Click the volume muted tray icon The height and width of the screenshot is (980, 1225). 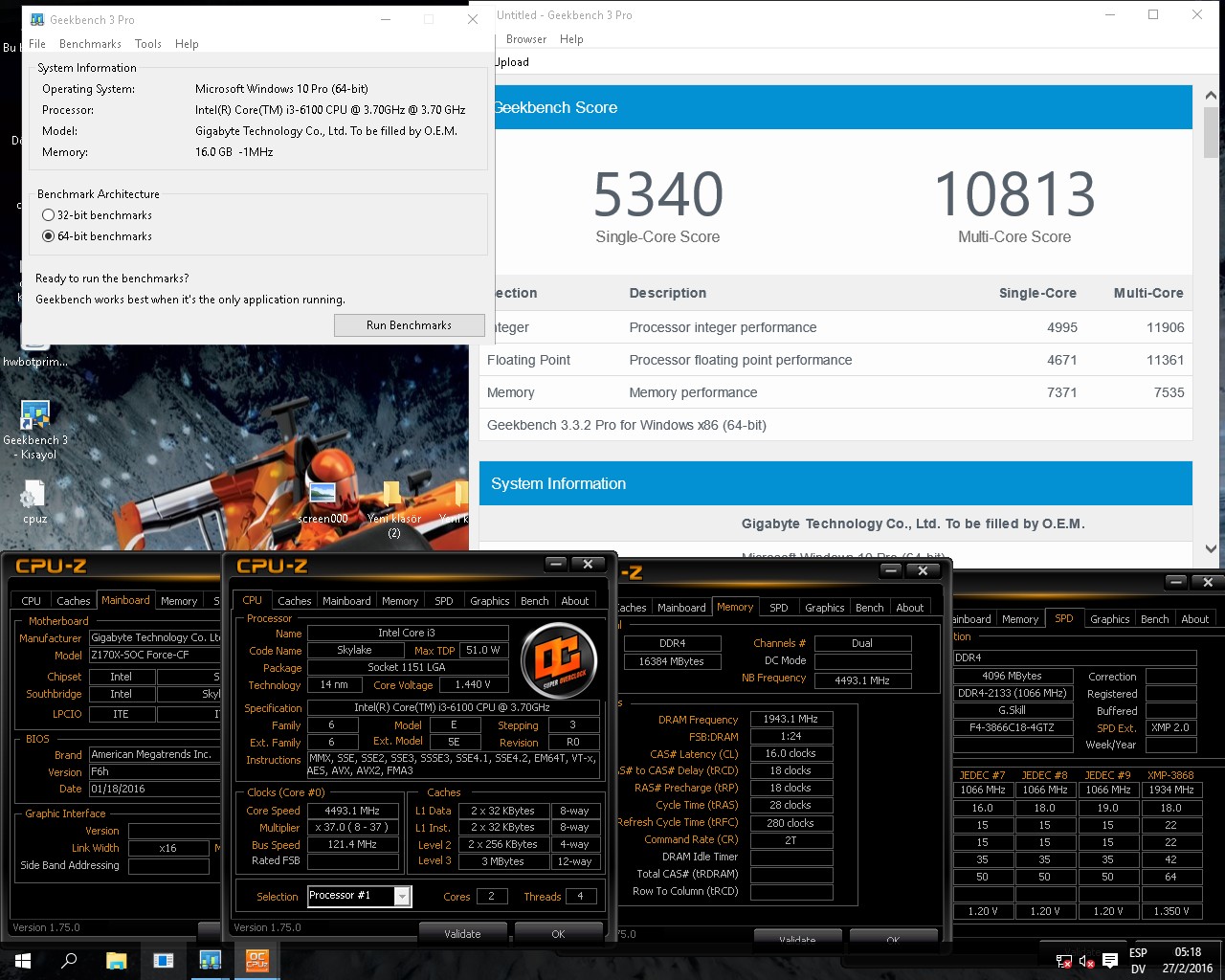[x=1086, y=961]
